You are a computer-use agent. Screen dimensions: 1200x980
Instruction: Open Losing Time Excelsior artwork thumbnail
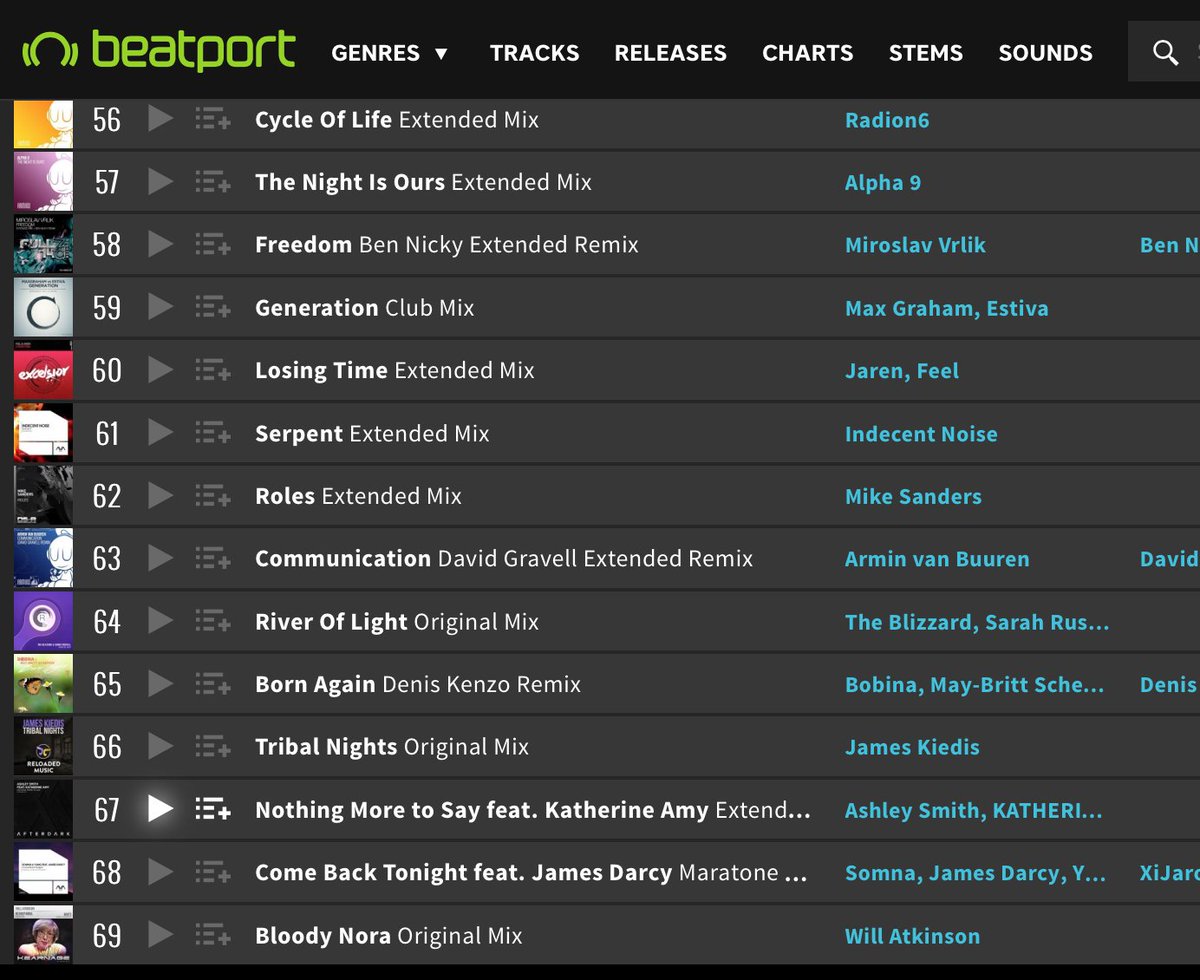click(43, 370)
